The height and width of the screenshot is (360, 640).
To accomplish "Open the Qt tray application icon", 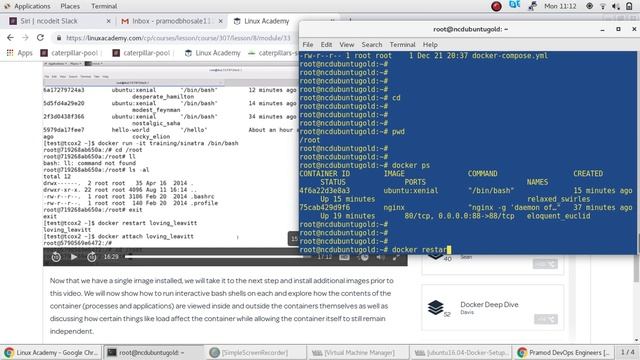I will pos(514,5).
